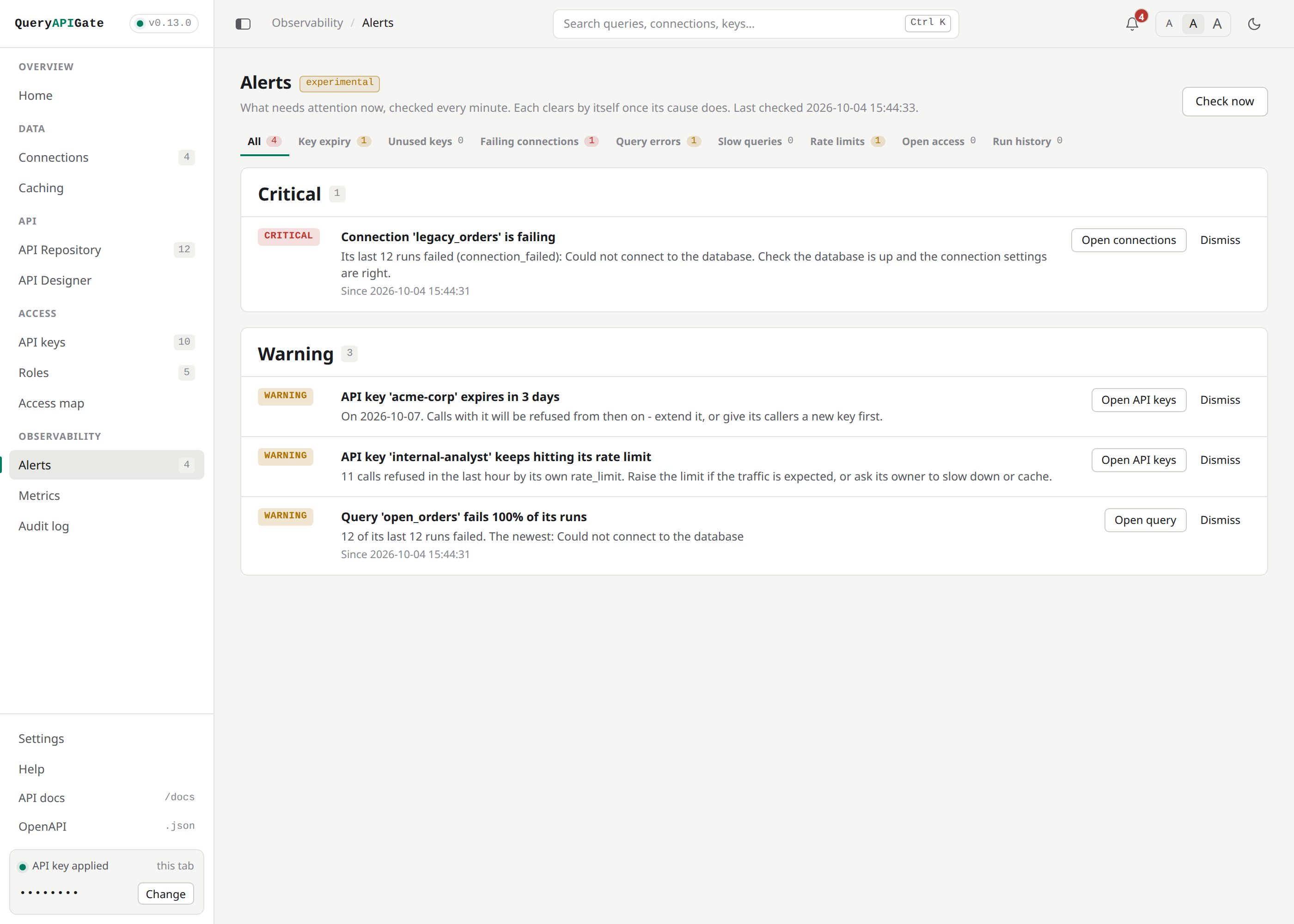Screen dimensions: 1294x924
Task: Open Caching in the sidebar
Action: coord(106,188)
